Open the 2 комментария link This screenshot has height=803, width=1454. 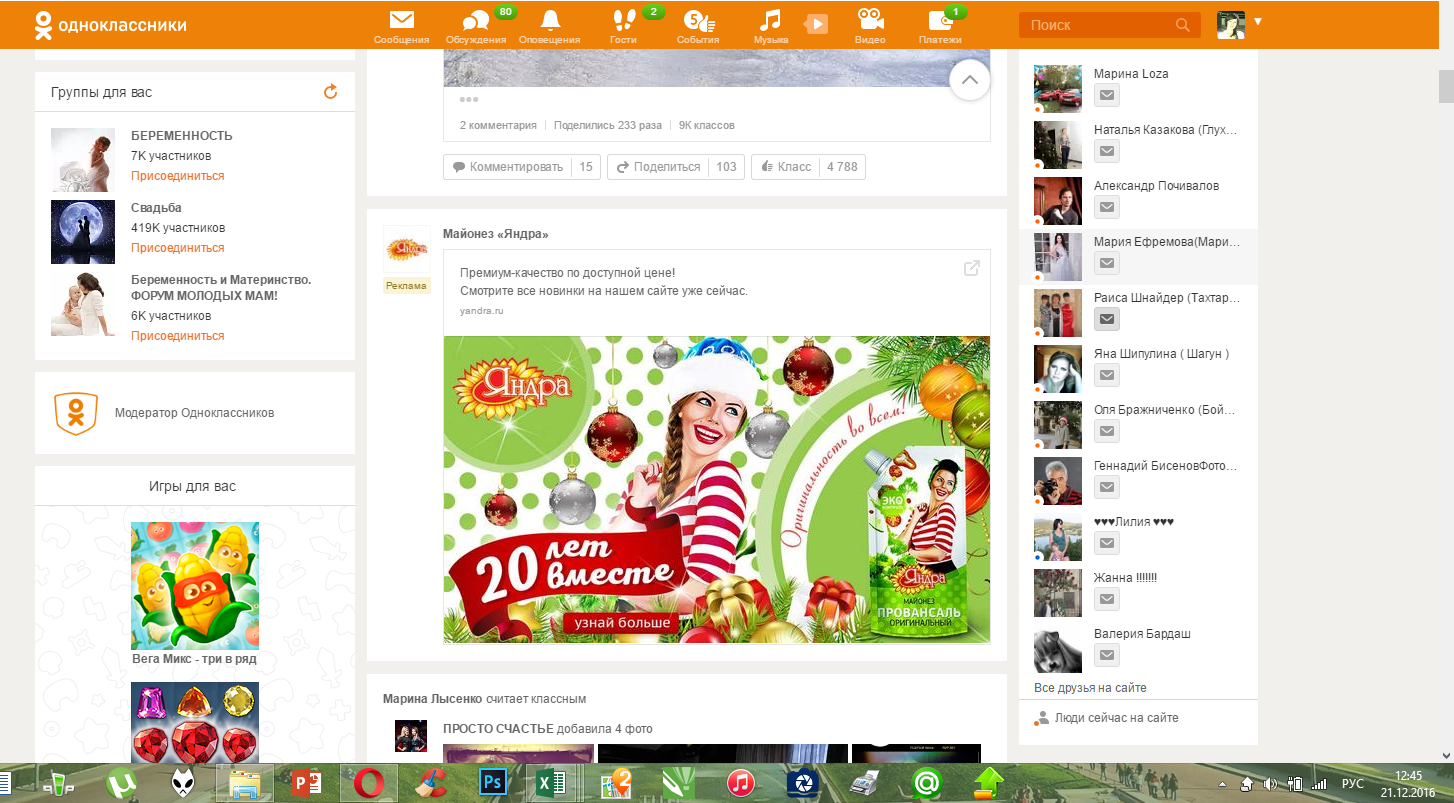[497, 126]
